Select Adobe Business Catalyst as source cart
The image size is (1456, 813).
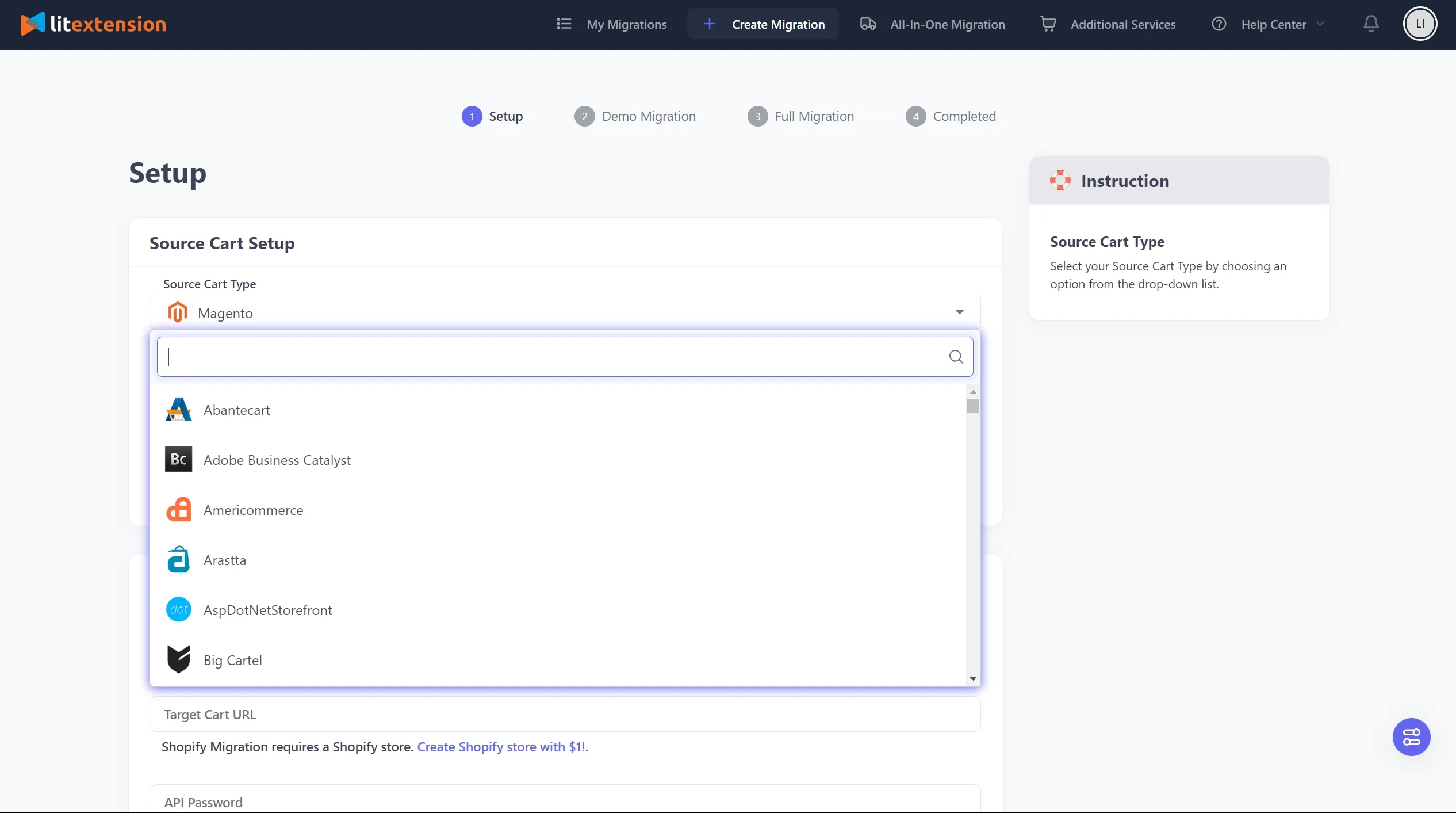click(277, 459)
